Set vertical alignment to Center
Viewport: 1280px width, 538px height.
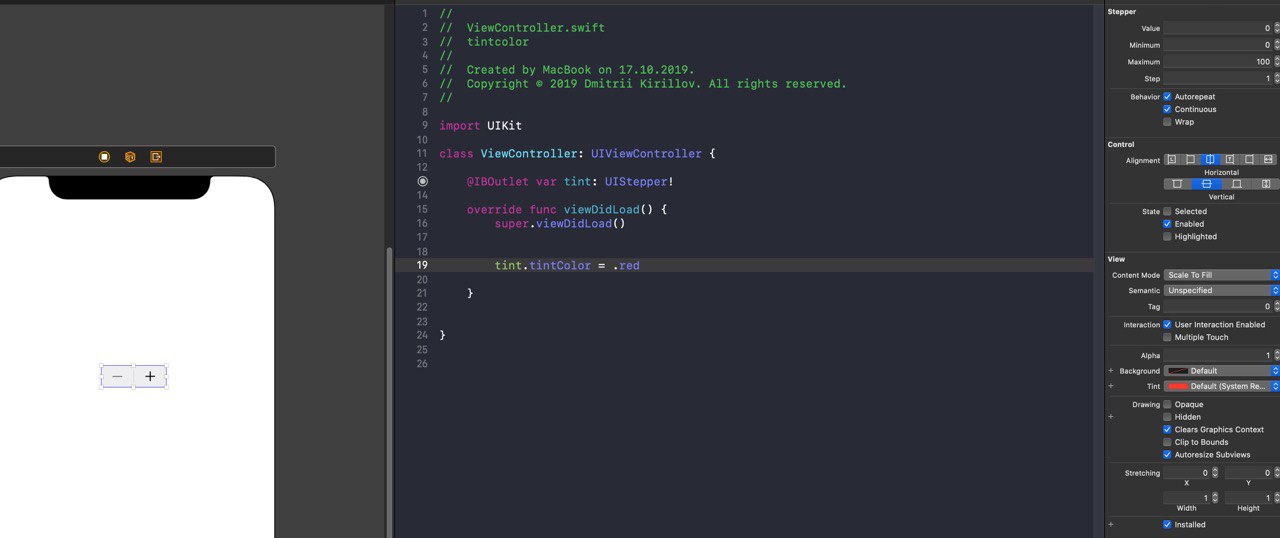(1207, 184)
